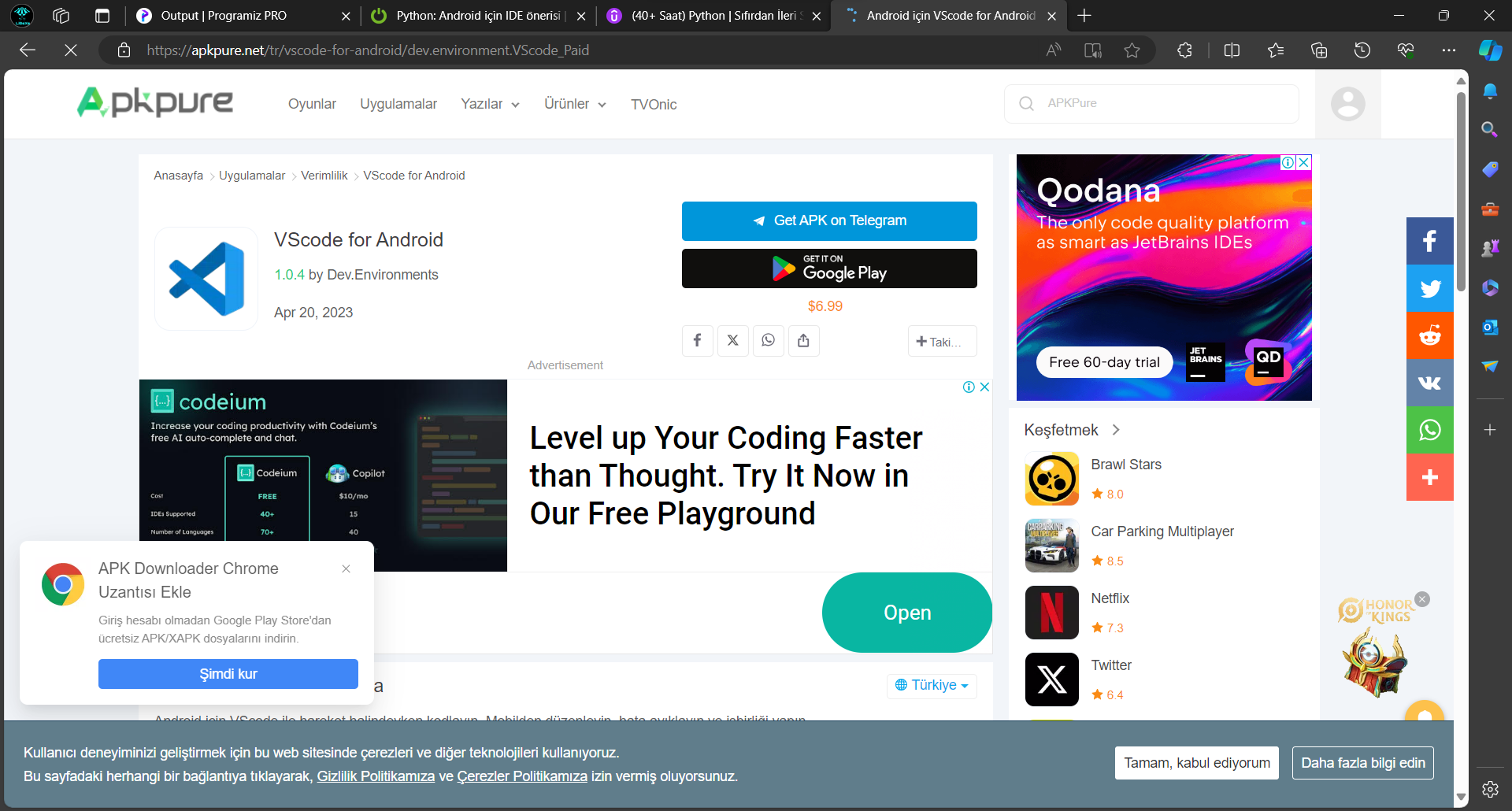Expand the Keşfetmek section arrow
The width and height of the screenshot is (1512, 811).
(1116, 430)
